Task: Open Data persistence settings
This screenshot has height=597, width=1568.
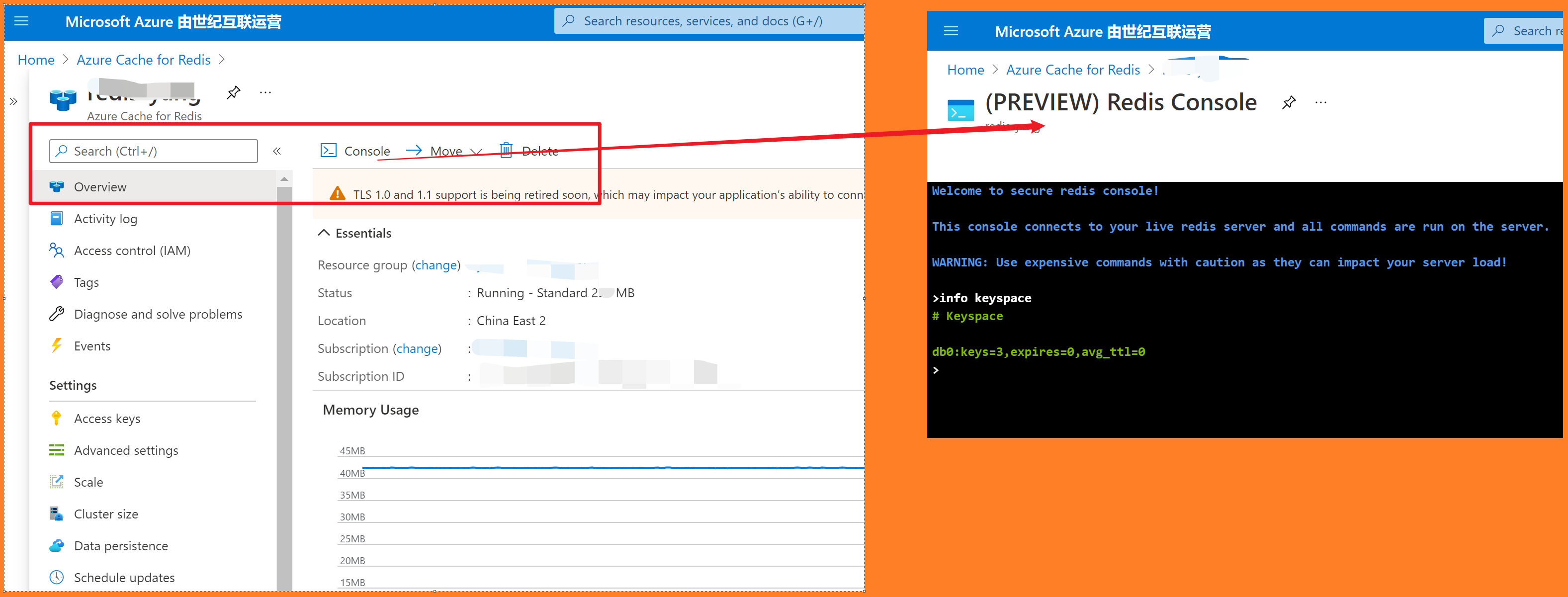Action: (x=120, y=546)
